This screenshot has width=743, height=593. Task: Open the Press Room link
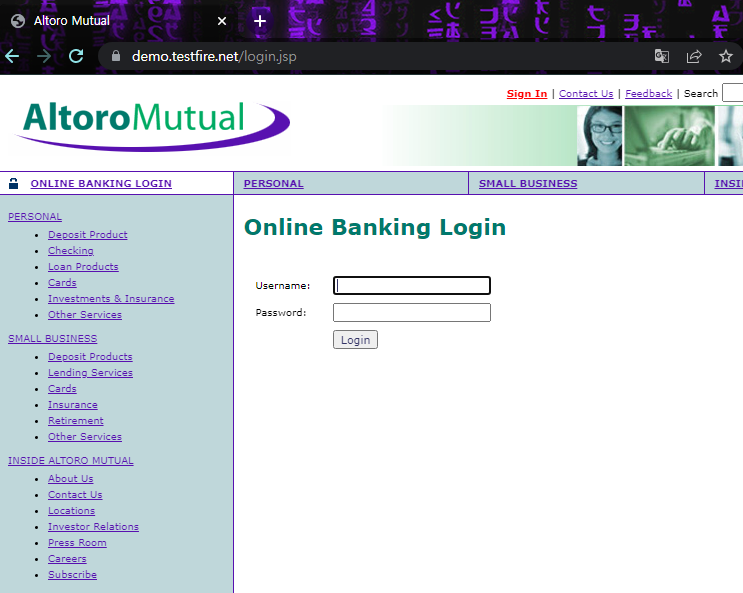point(77,543)
